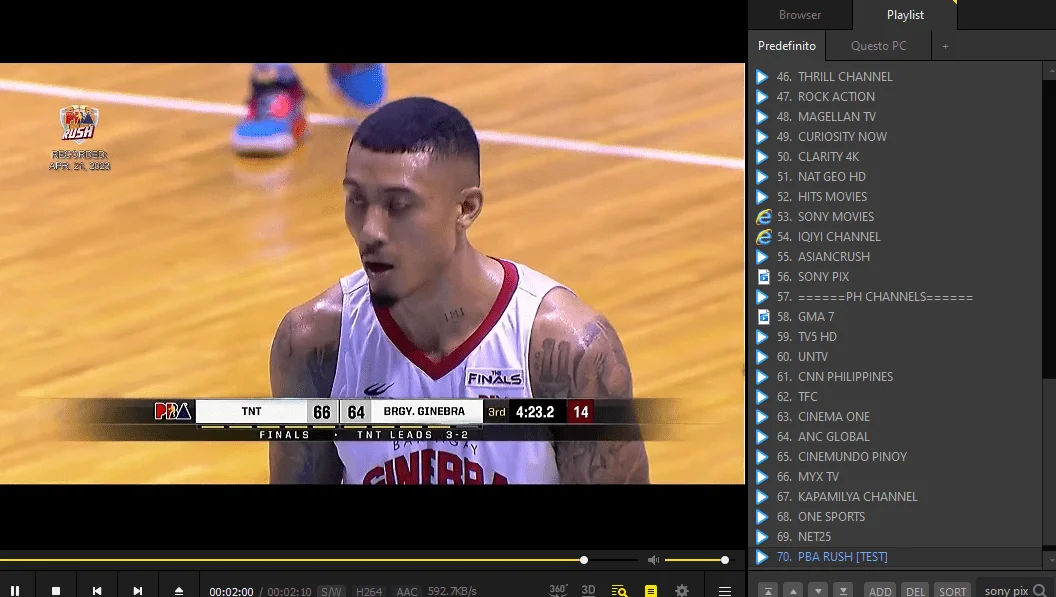Viewport: 1056px width, 597px height.
Task: Click the S/W decoder indicator
Action: (x=331, y=591)
